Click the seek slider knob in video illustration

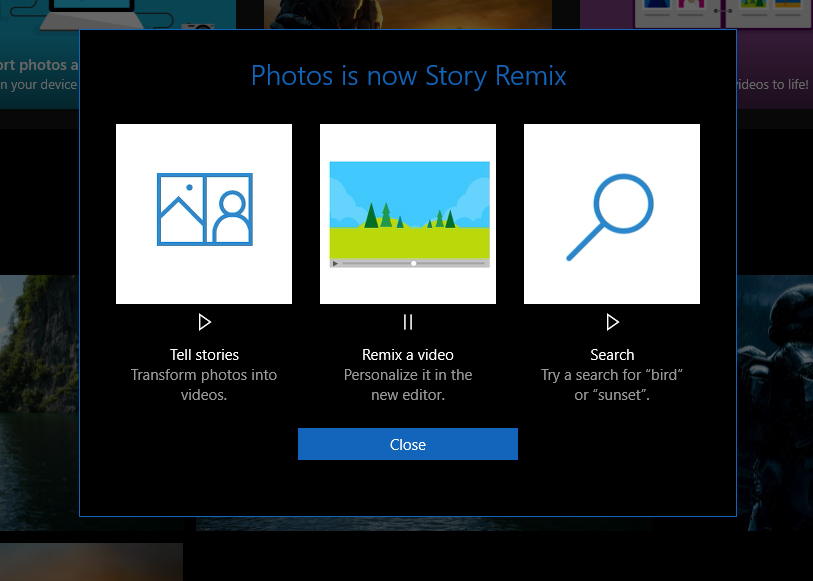pos(414,263)
